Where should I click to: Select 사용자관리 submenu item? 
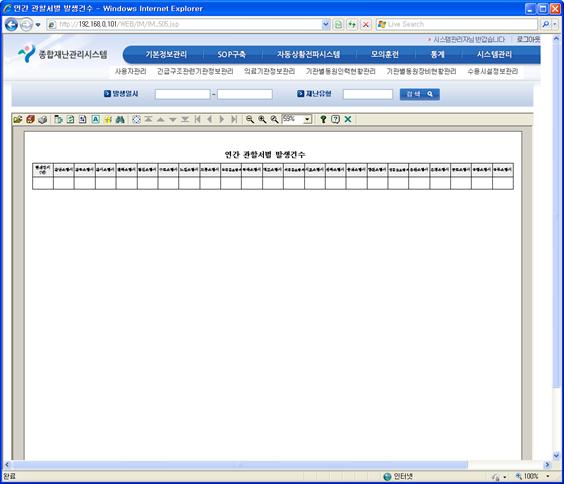tap(131, 71)
